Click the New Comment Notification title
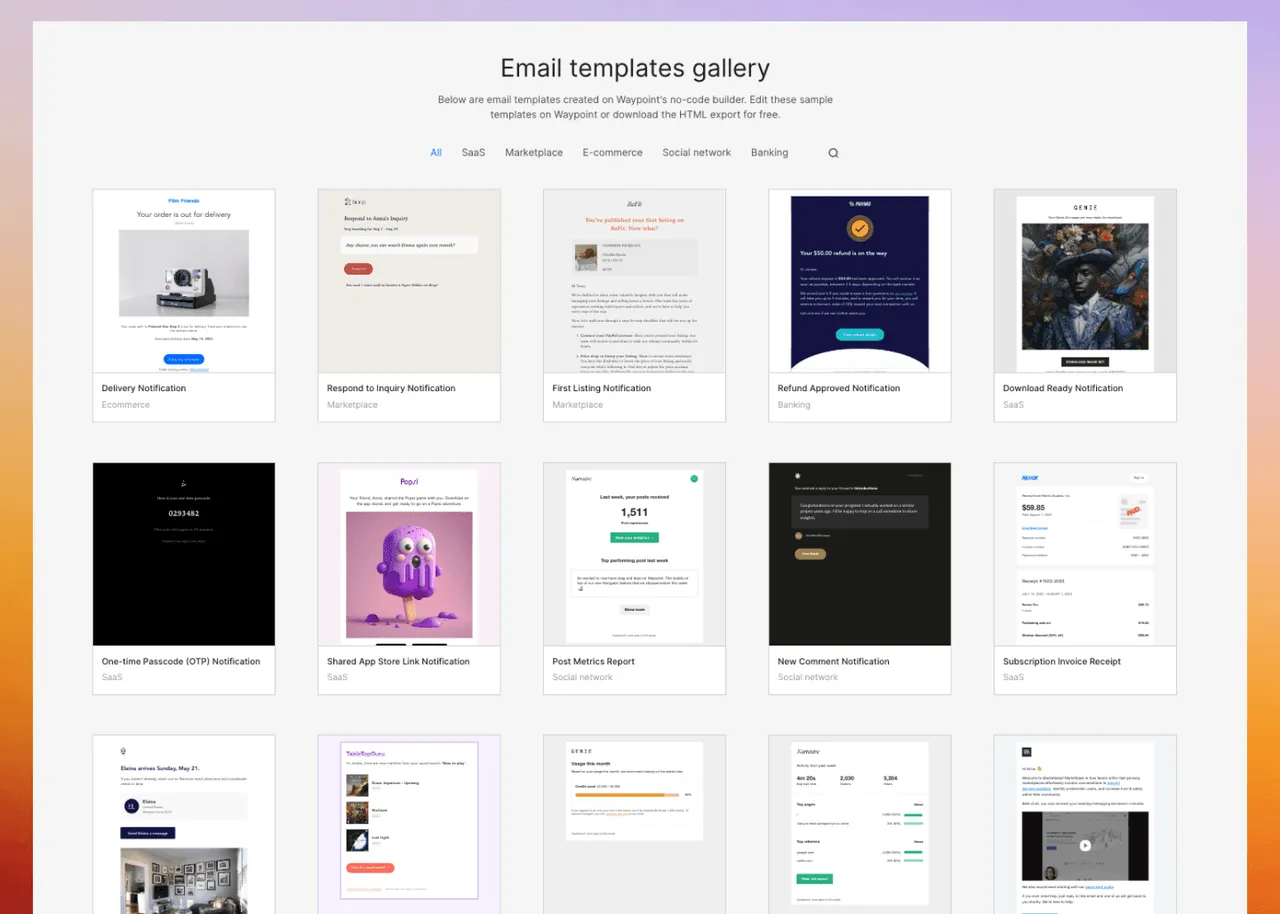 click(x=834, y=661)
